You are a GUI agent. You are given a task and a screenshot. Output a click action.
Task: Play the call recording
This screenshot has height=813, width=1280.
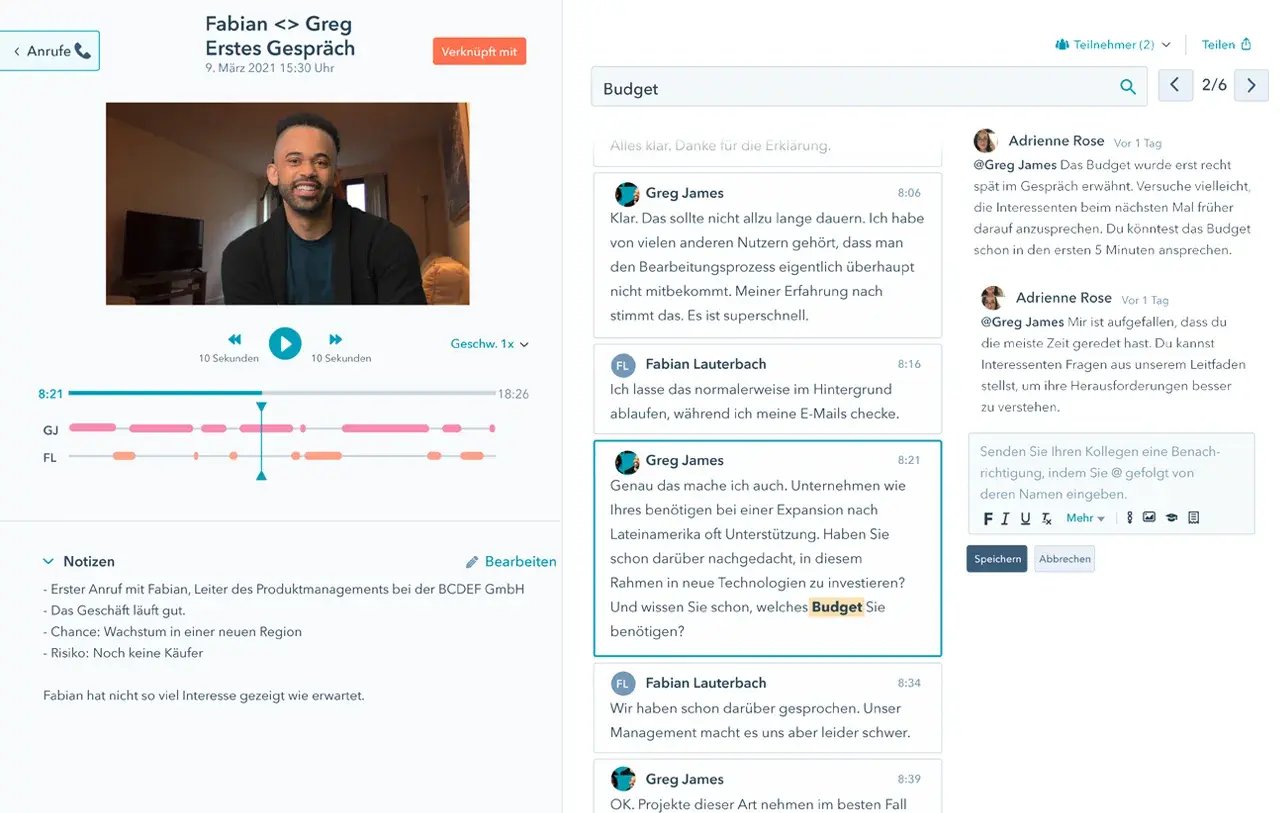(285, 344)
